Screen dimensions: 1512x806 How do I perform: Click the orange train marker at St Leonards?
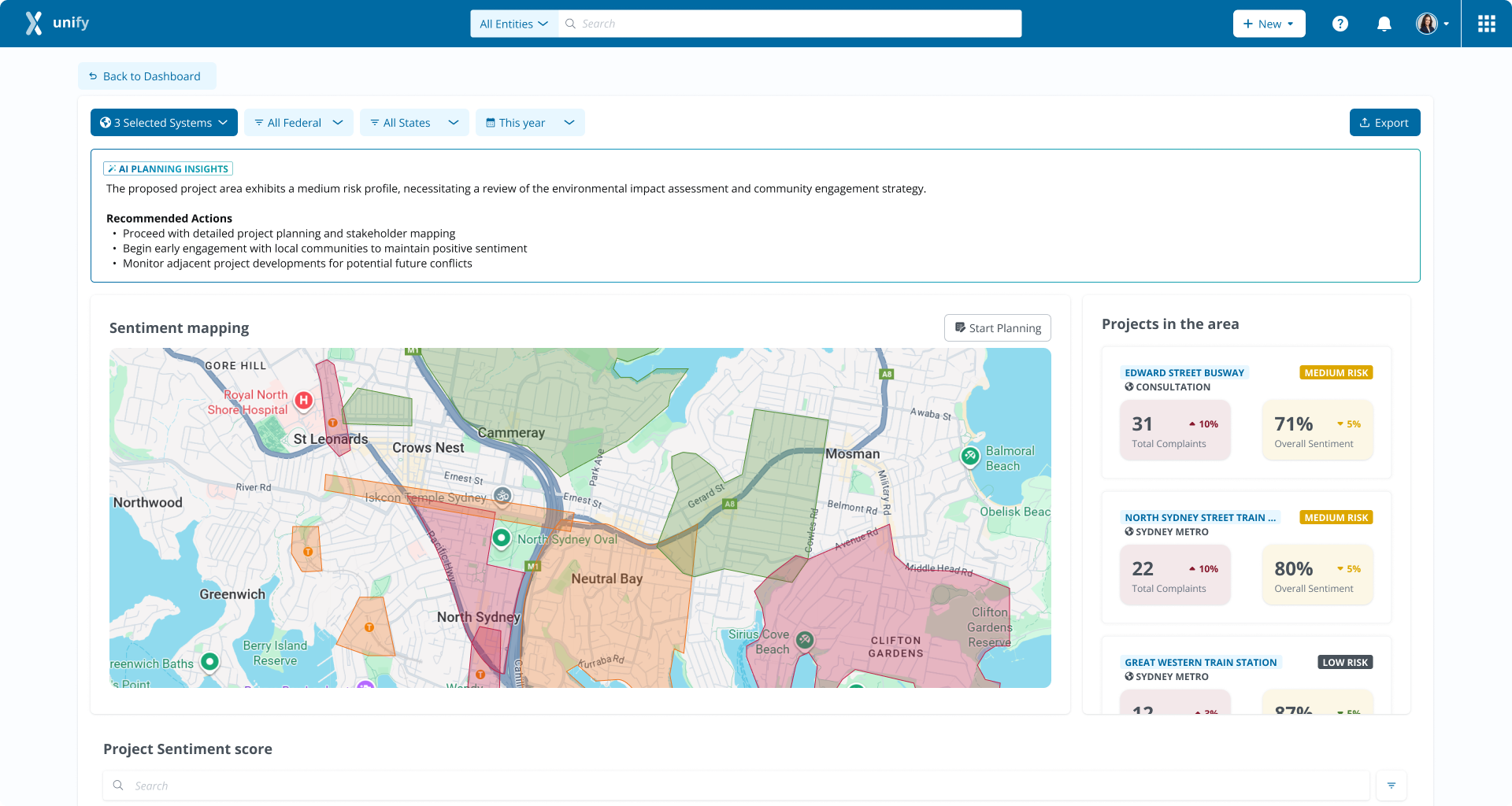[333, 423]
